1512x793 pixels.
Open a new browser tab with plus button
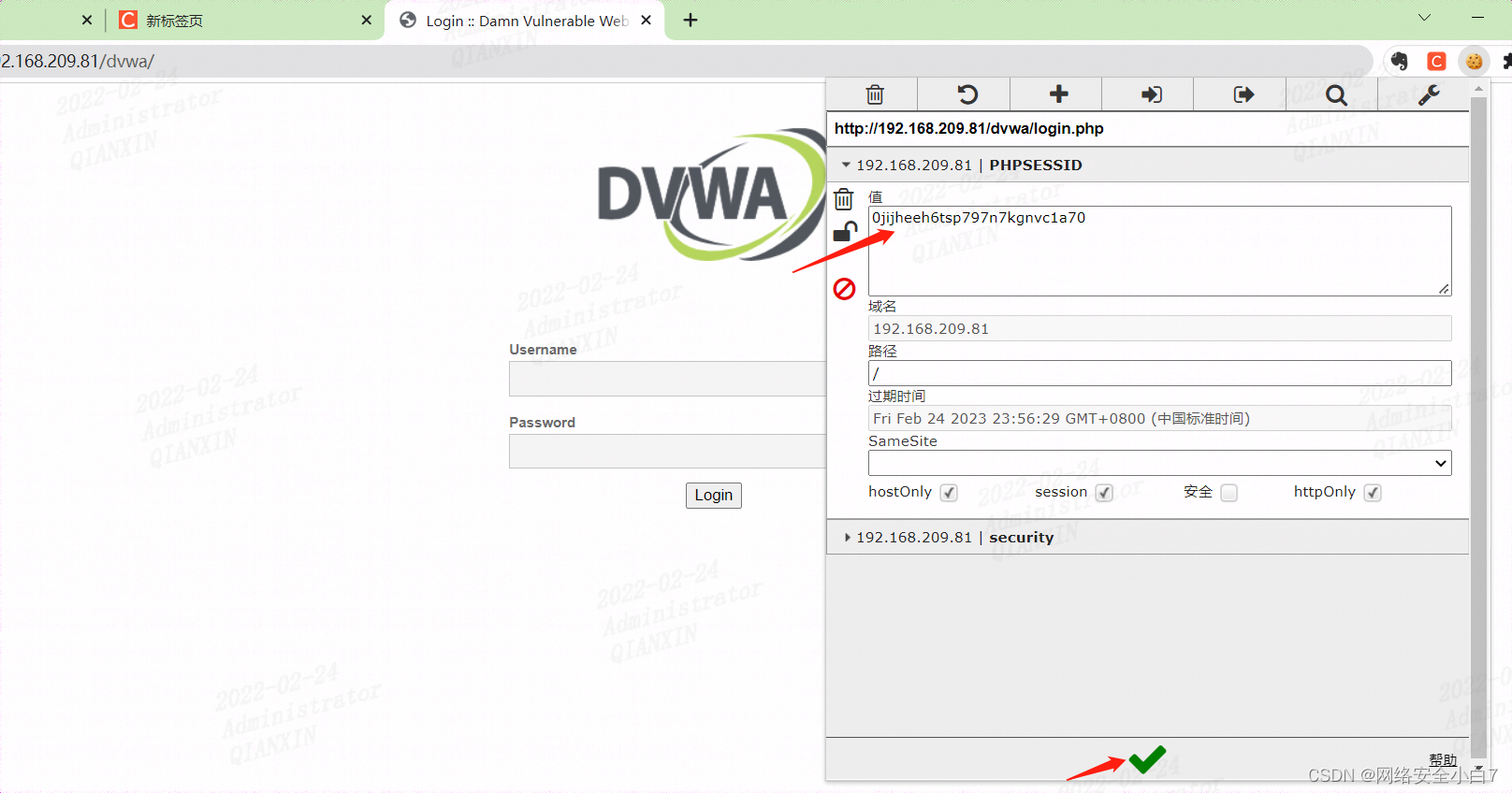coord(691,20)
